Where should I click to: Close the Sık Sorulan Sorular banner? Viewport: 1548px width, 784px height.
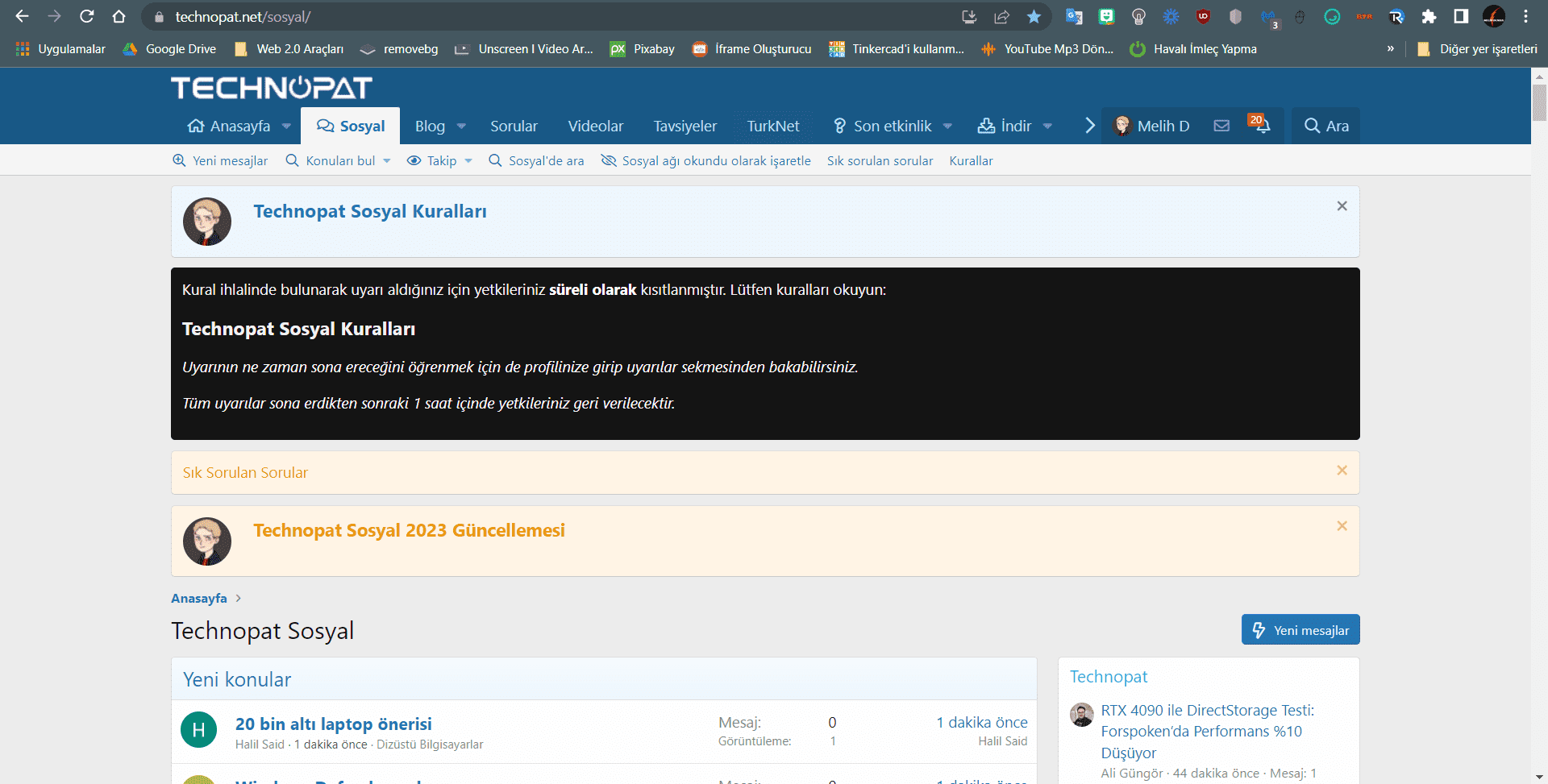tap(1342, 471)
